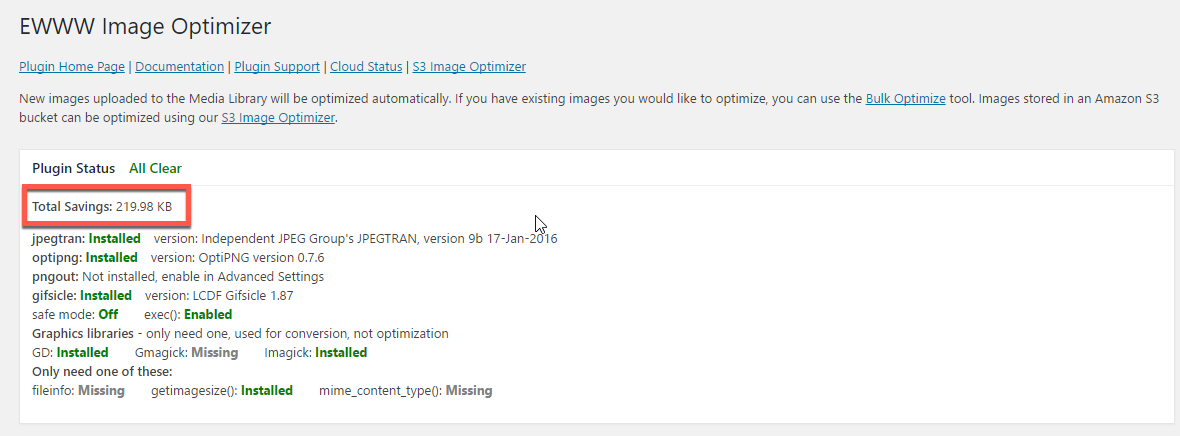
Task: Click the Total Savings 219.98 KB box
Action: tap(102, 207)
